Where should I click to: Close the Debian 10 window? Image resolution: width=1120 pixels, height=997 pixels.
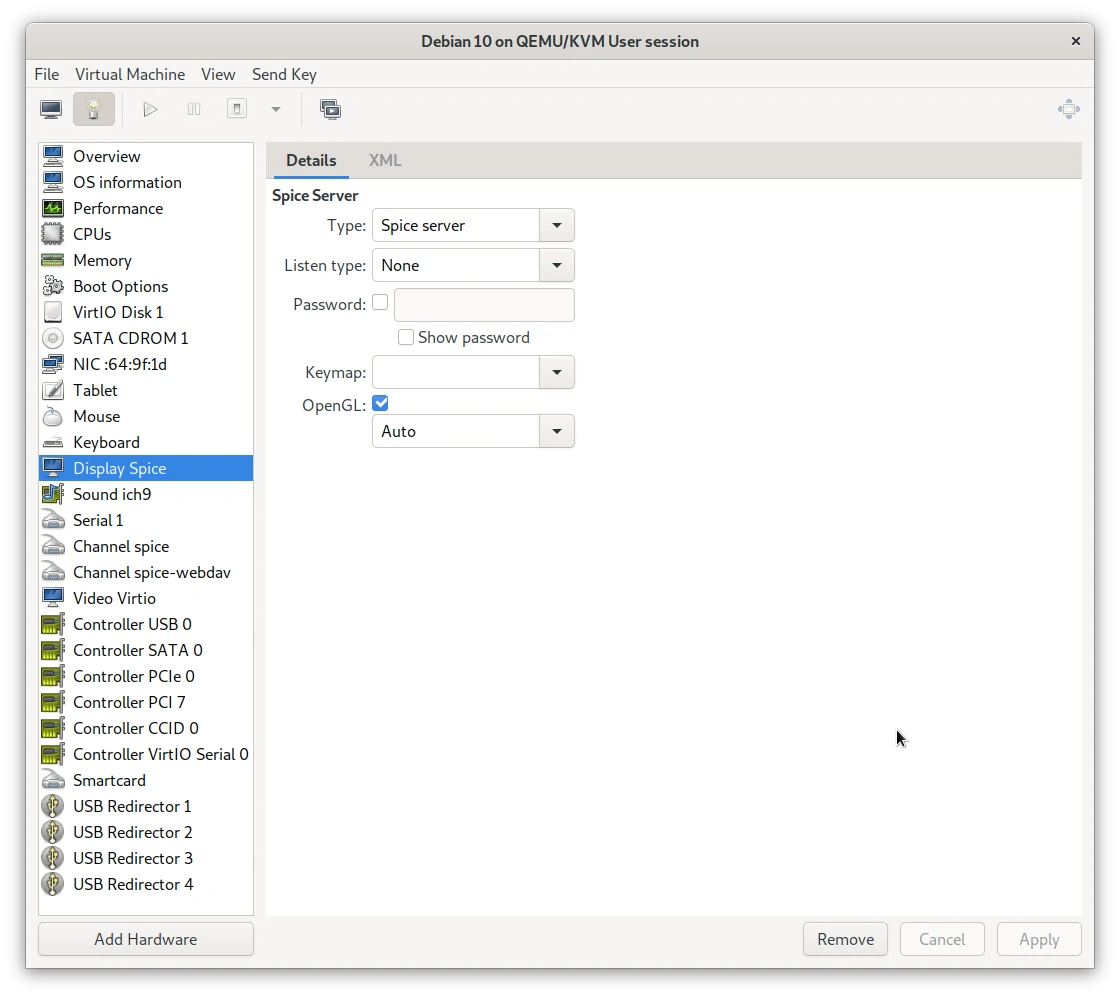click(1075, 41)
